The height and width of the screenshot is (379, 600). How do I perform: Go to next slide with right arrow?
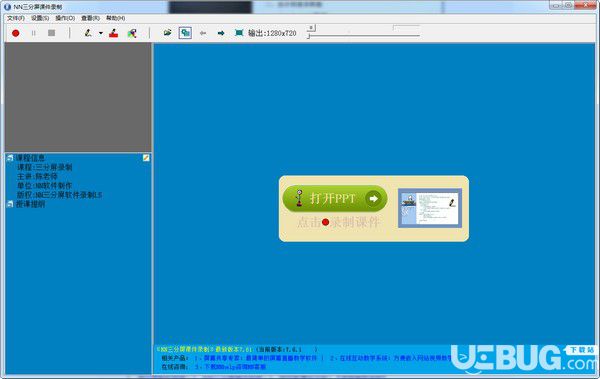[221, 33]
